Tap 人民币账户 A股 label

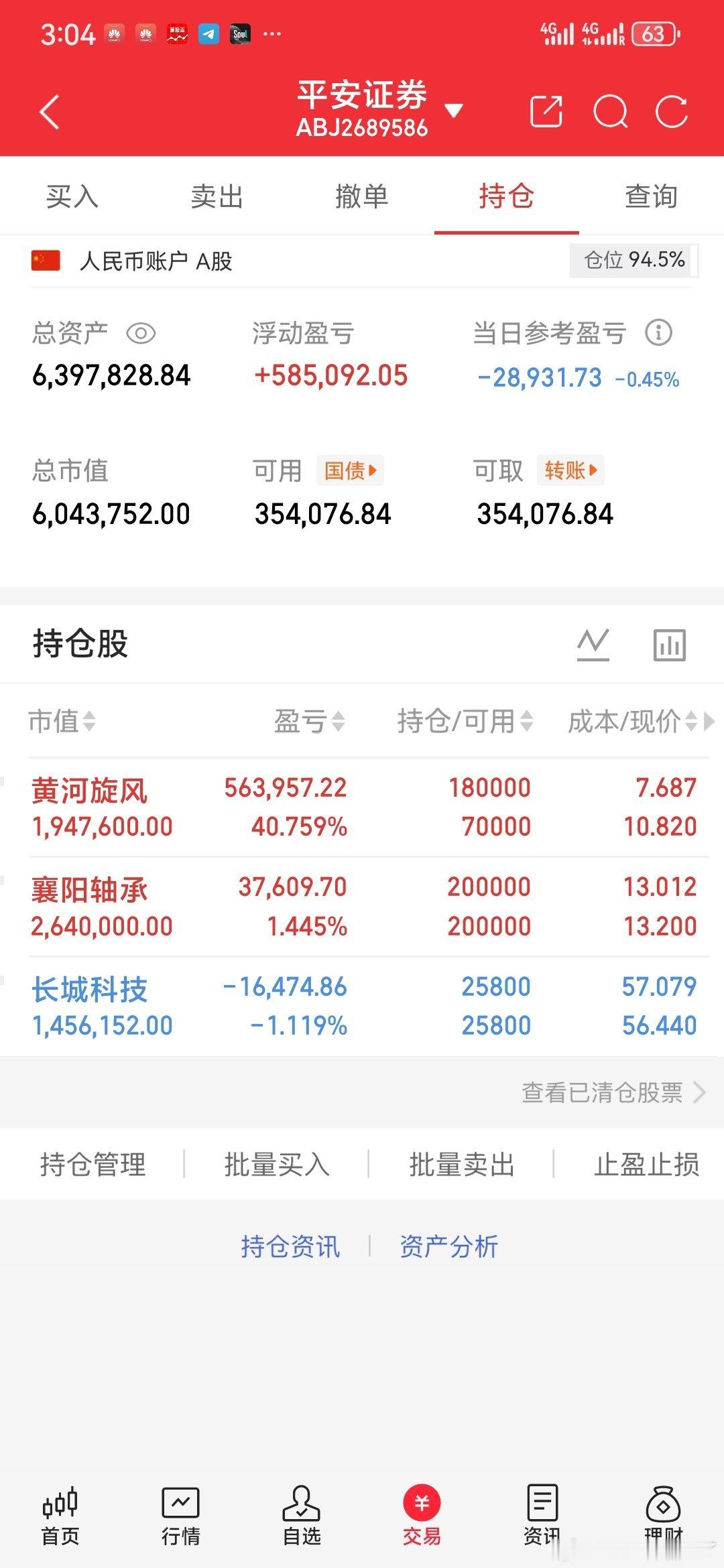[x=156, y=261]
